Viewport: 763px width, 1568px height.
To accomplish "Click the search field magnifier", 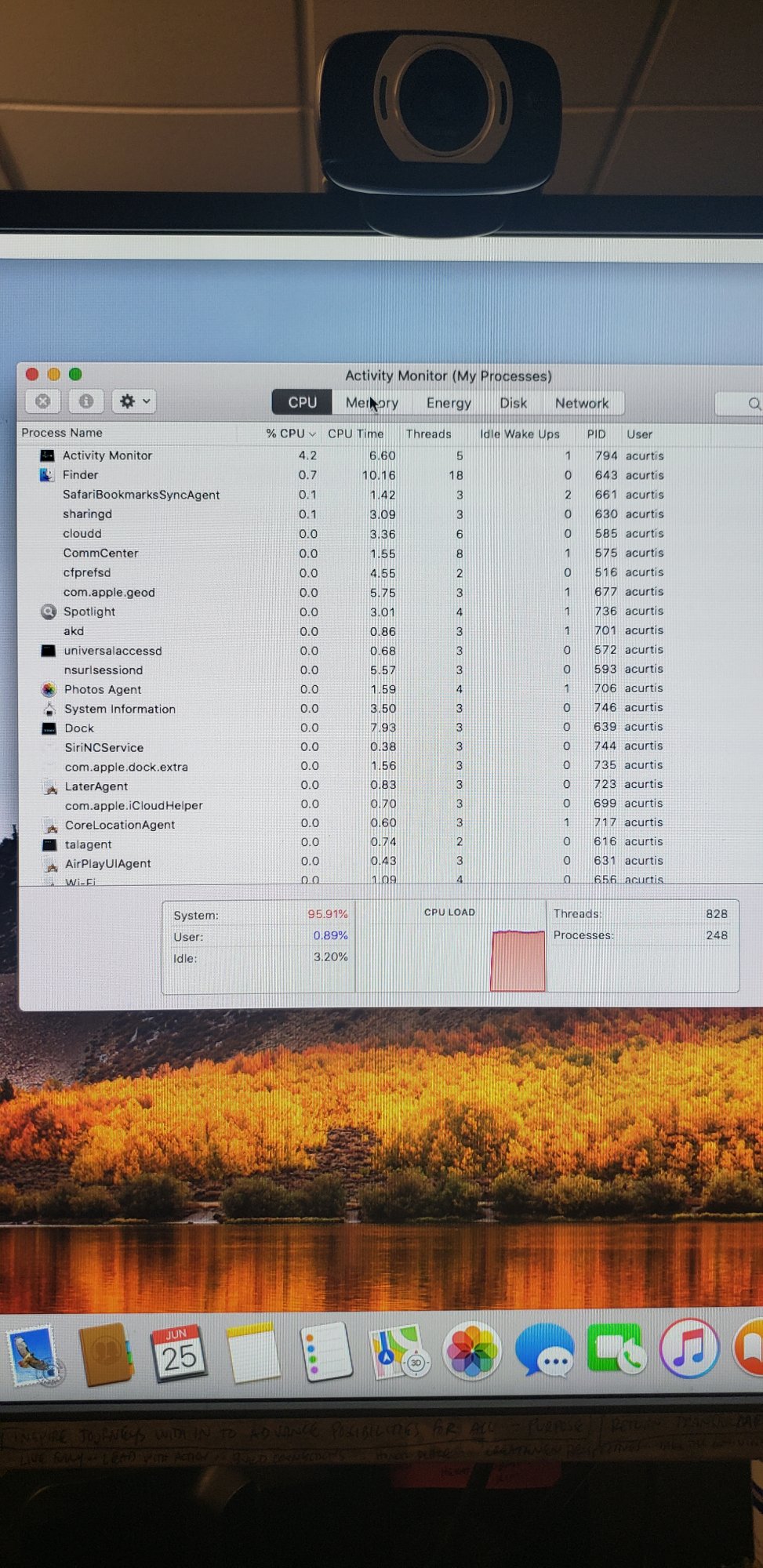I will point(754,404).
